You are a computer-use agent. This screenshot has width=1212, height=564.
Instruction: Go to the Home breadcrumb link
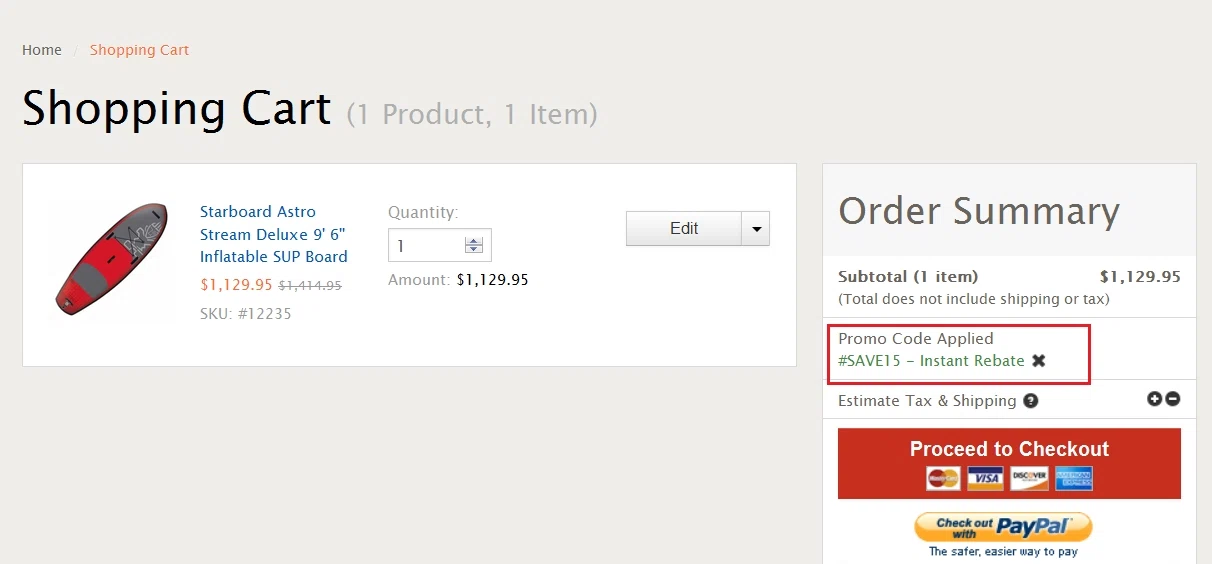(x=42, y=50)
